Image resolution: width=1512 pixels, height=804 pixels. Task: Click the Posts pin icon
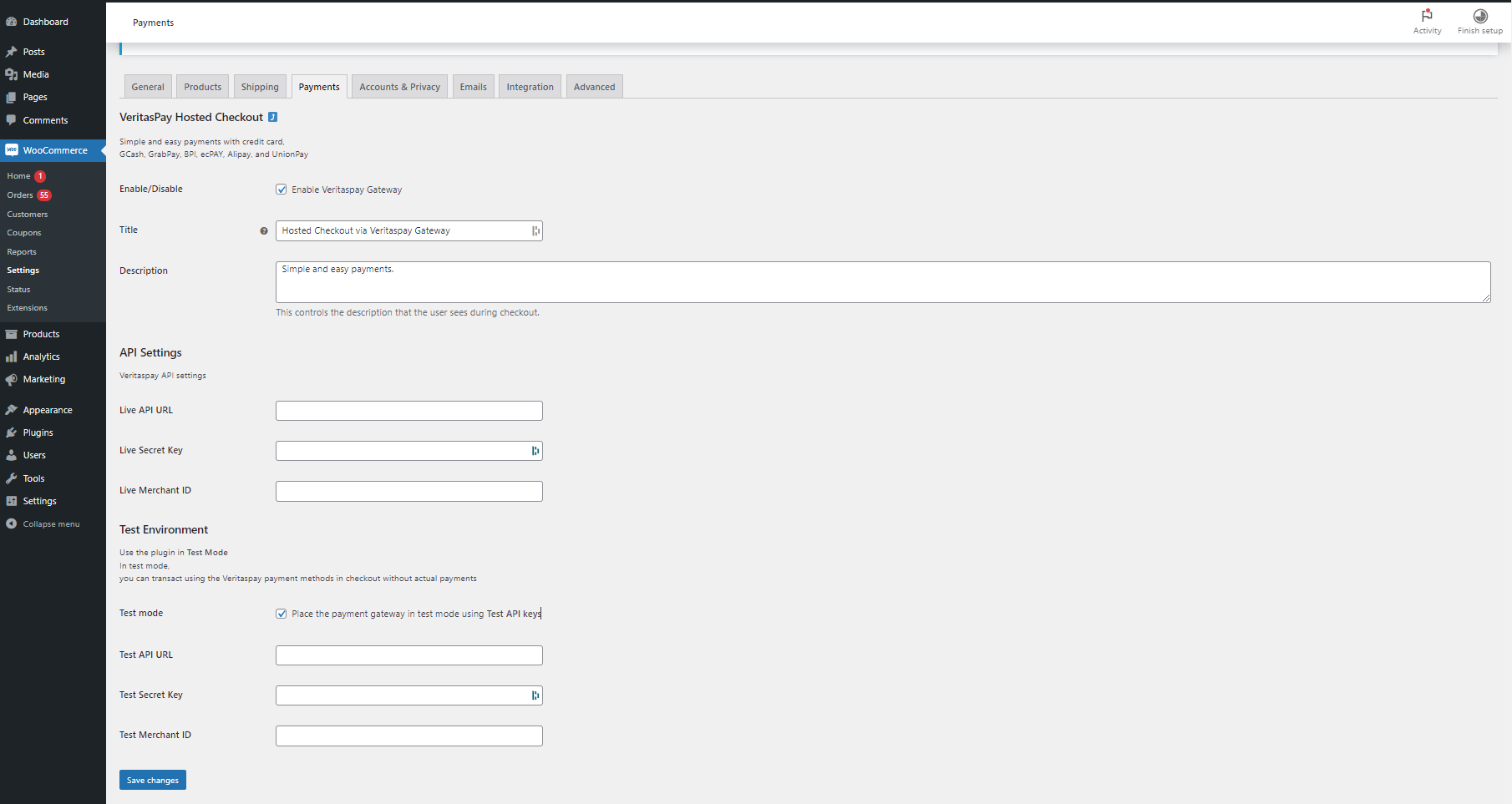coord(12,52)
